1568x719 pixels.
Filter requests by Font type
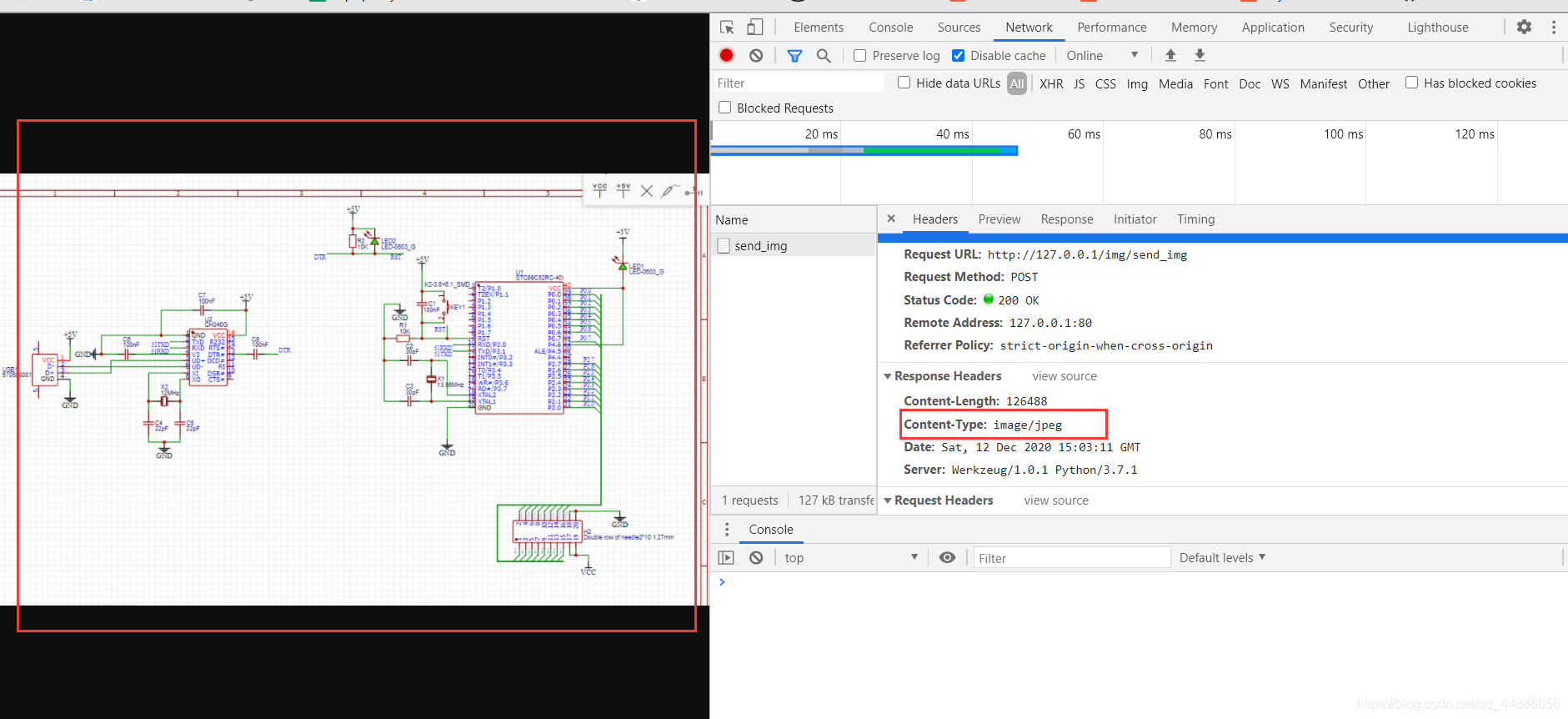pos(1215,83)
